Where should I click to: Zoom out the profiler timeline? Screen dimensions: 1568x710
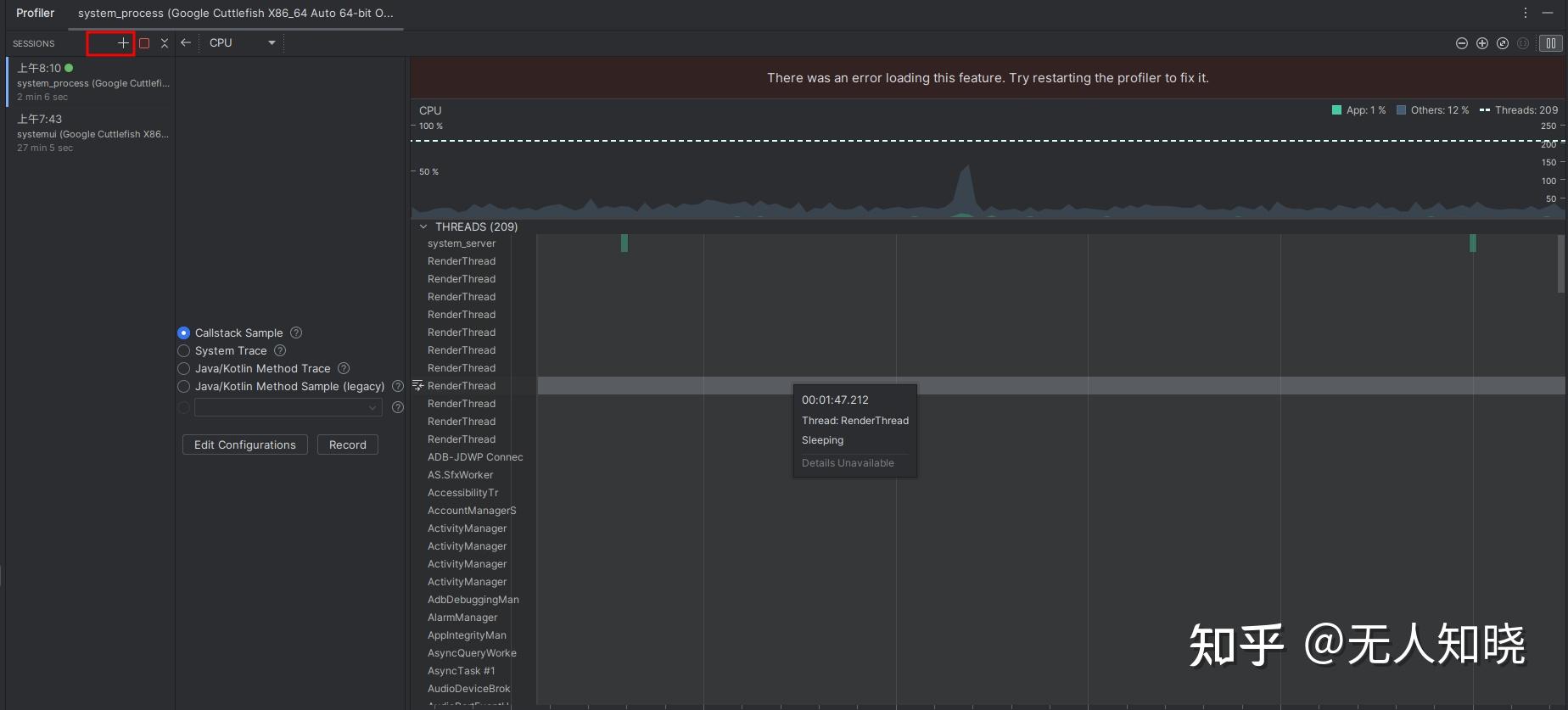[1461, 43]
